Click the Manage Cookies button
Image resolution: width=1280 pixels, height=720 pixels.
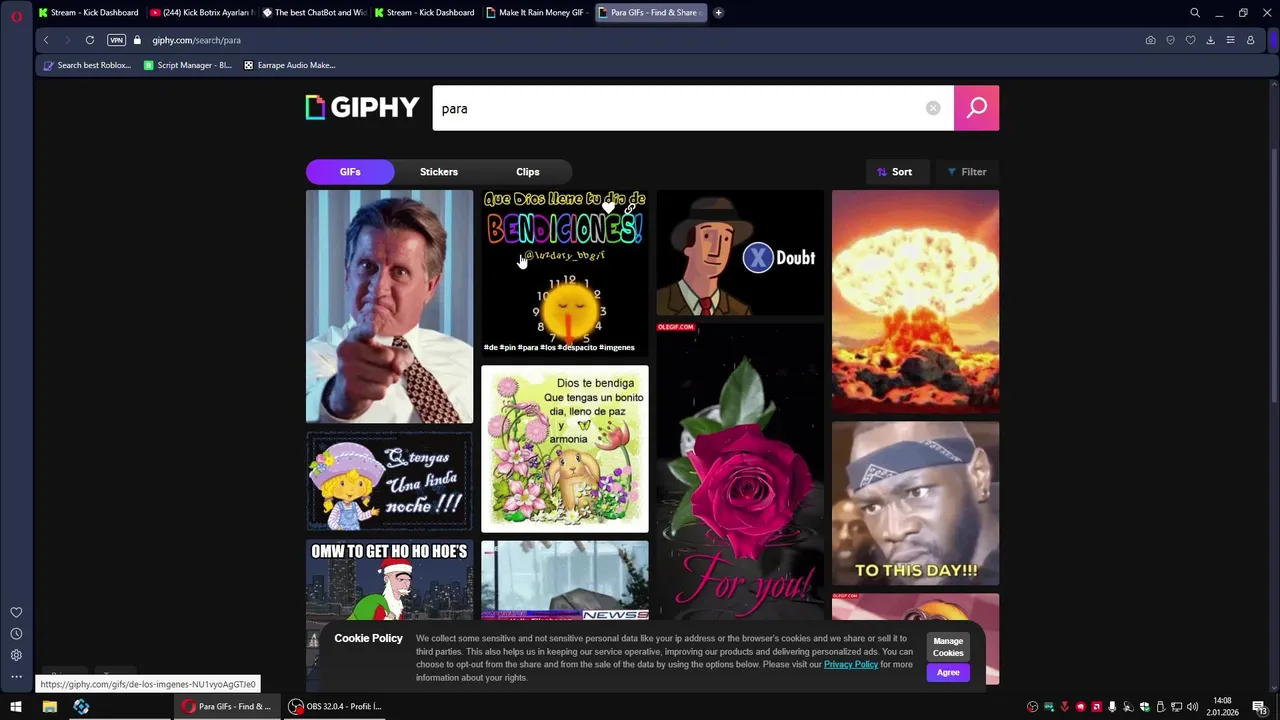[948, 647]
